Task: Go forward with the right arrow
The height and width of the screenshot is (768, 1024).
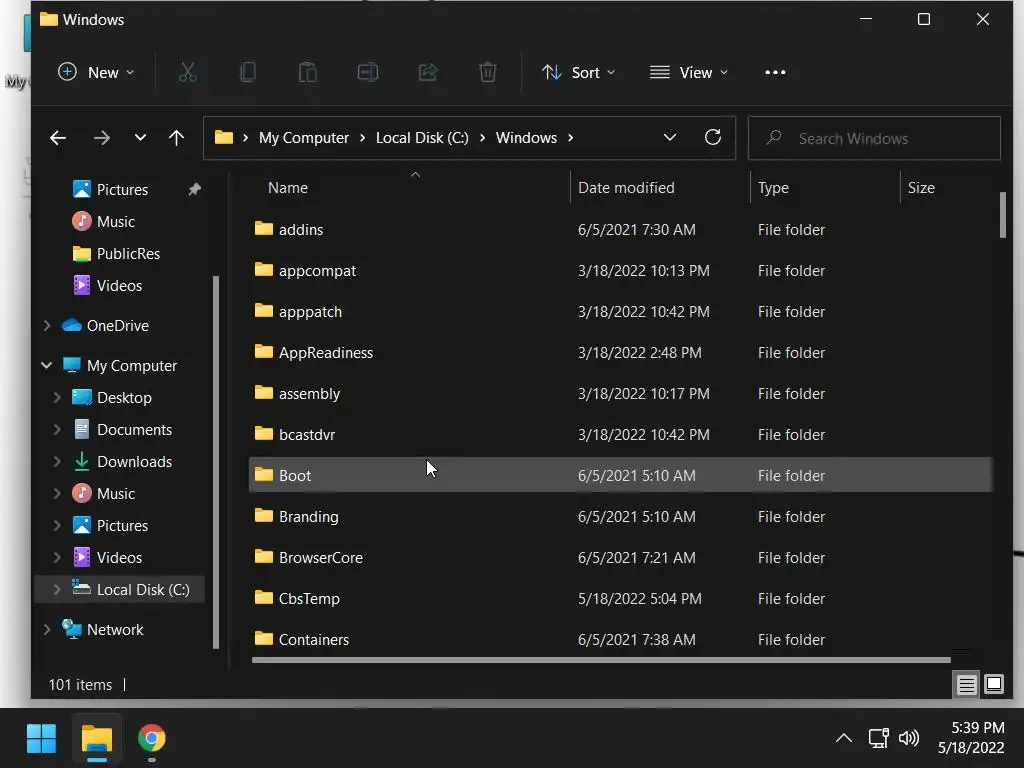Action: [101, 138]
